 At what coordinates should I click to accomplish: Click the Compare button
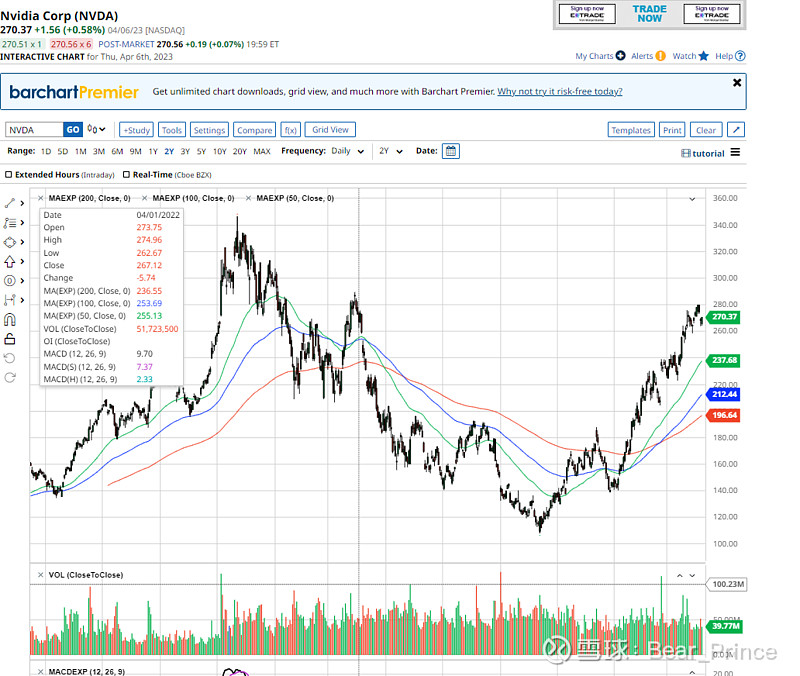(x=255, y=130)
